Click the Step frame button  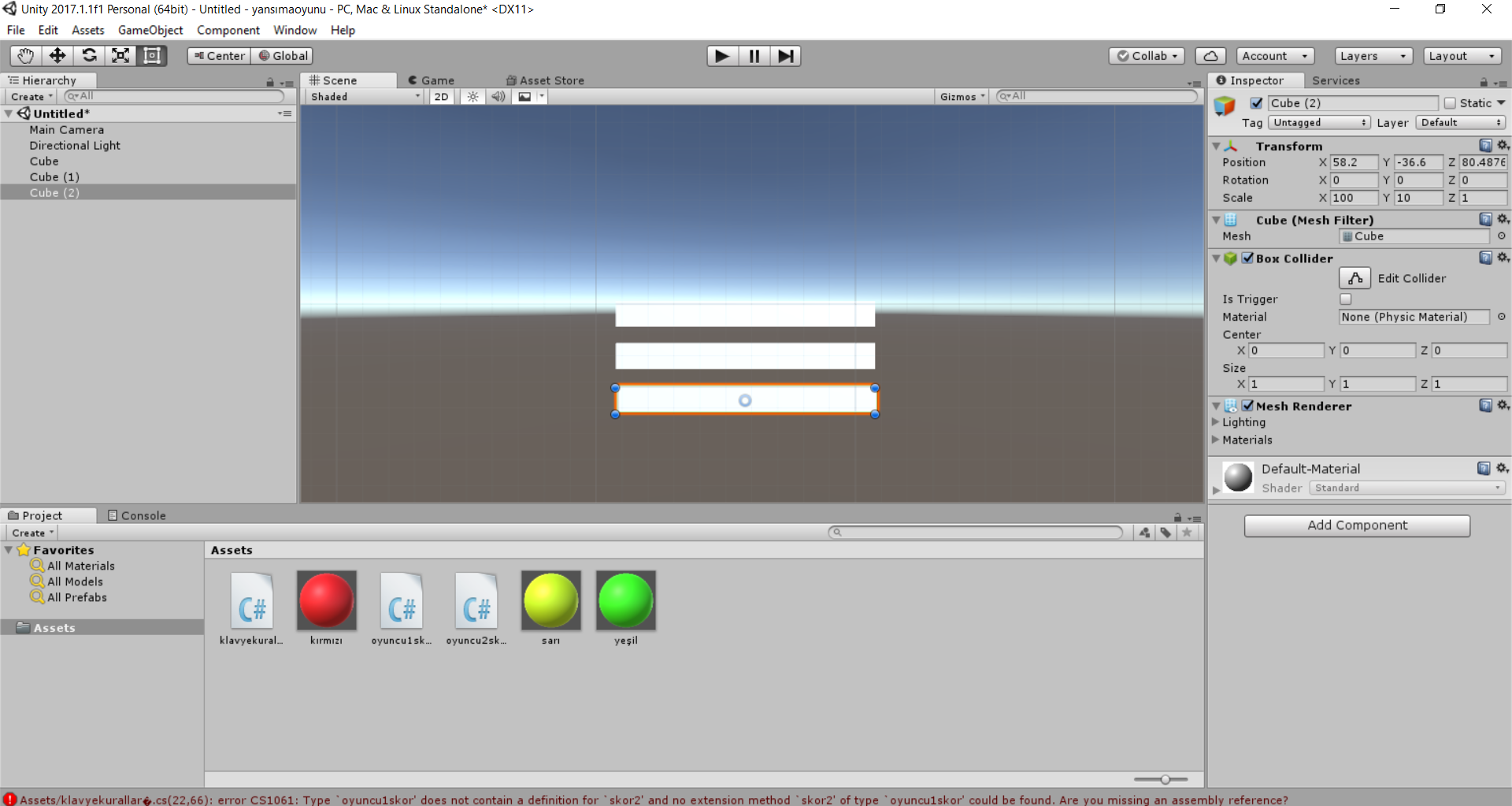(785, 56)
